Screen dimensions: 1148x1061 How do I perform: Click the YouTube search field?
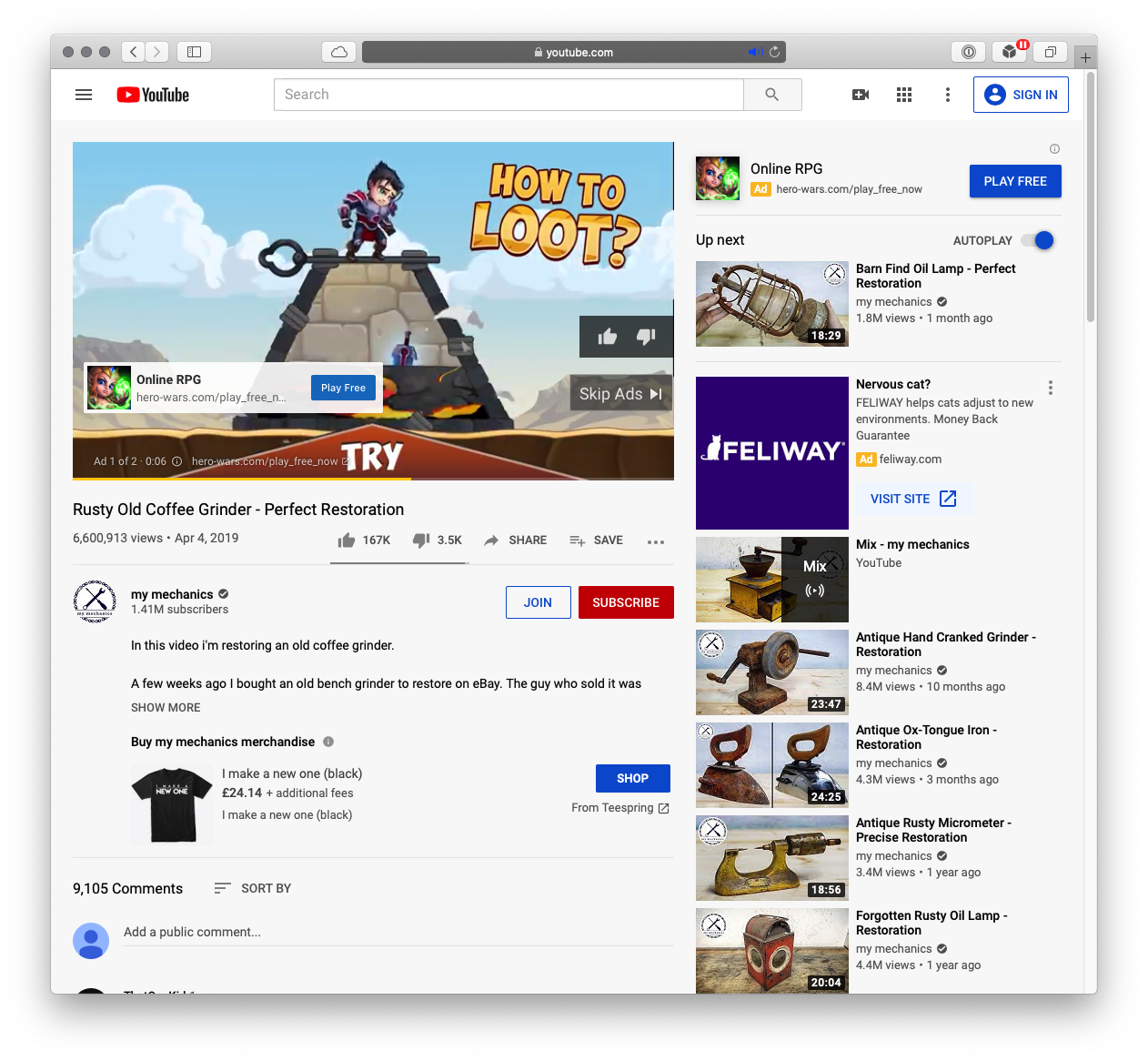click(x=509, y=95)
